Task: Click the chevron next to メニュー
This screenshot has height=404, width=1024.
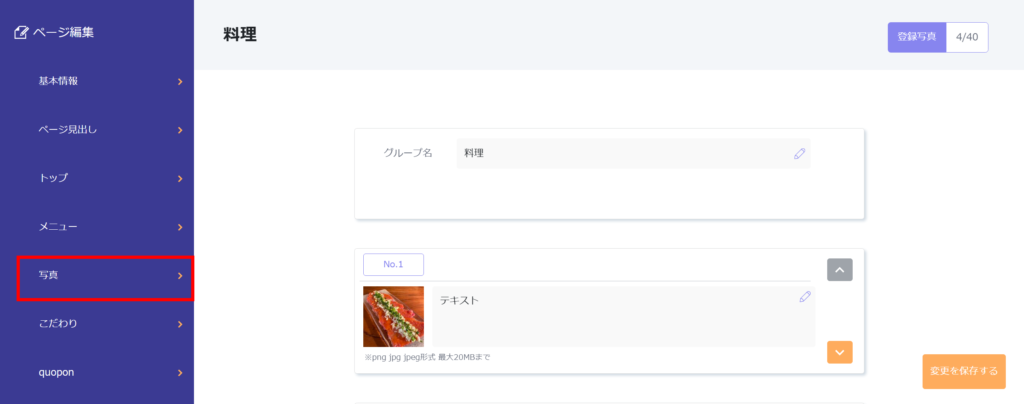Action: [180, 227]
